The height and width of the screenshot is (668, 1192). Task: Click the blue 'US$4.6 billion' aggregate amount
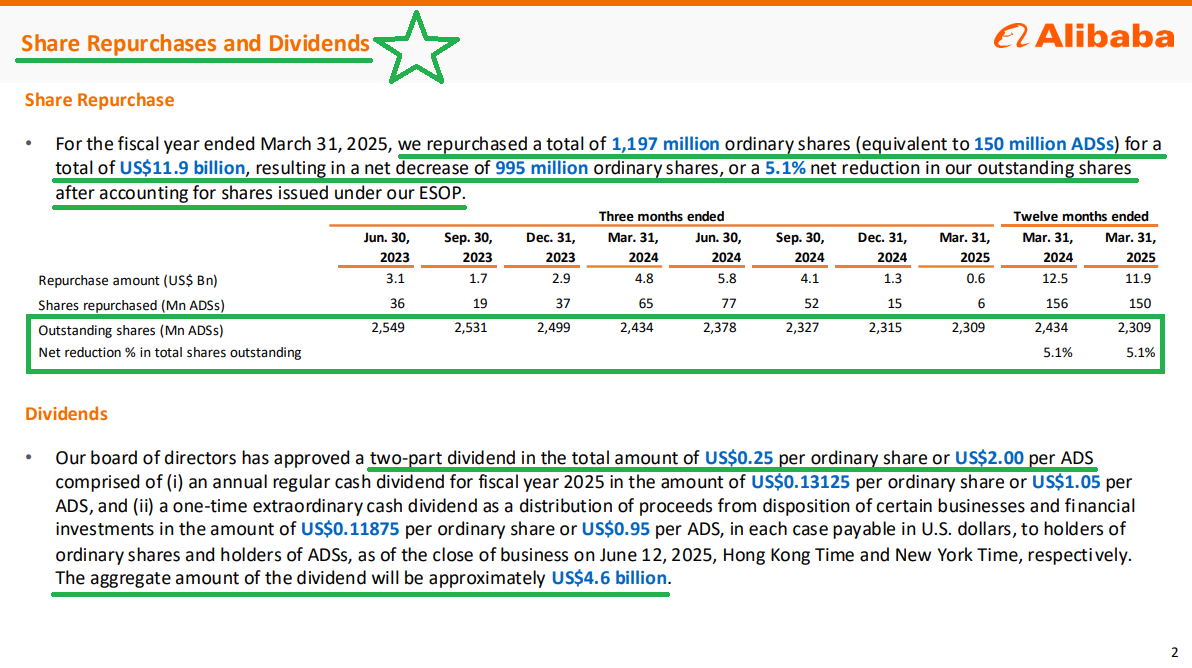pyautogui.click(x=609, y=578)
